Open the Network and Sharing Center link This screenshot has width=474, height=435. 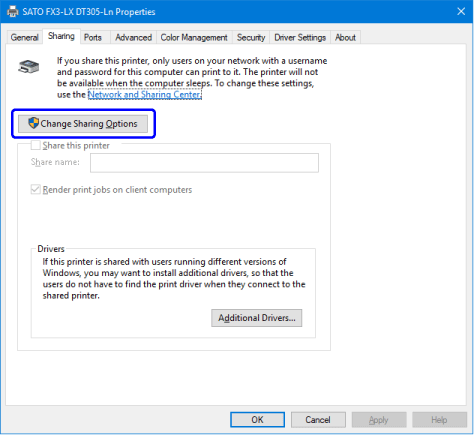pyautogui.click(x=145, y=95)
